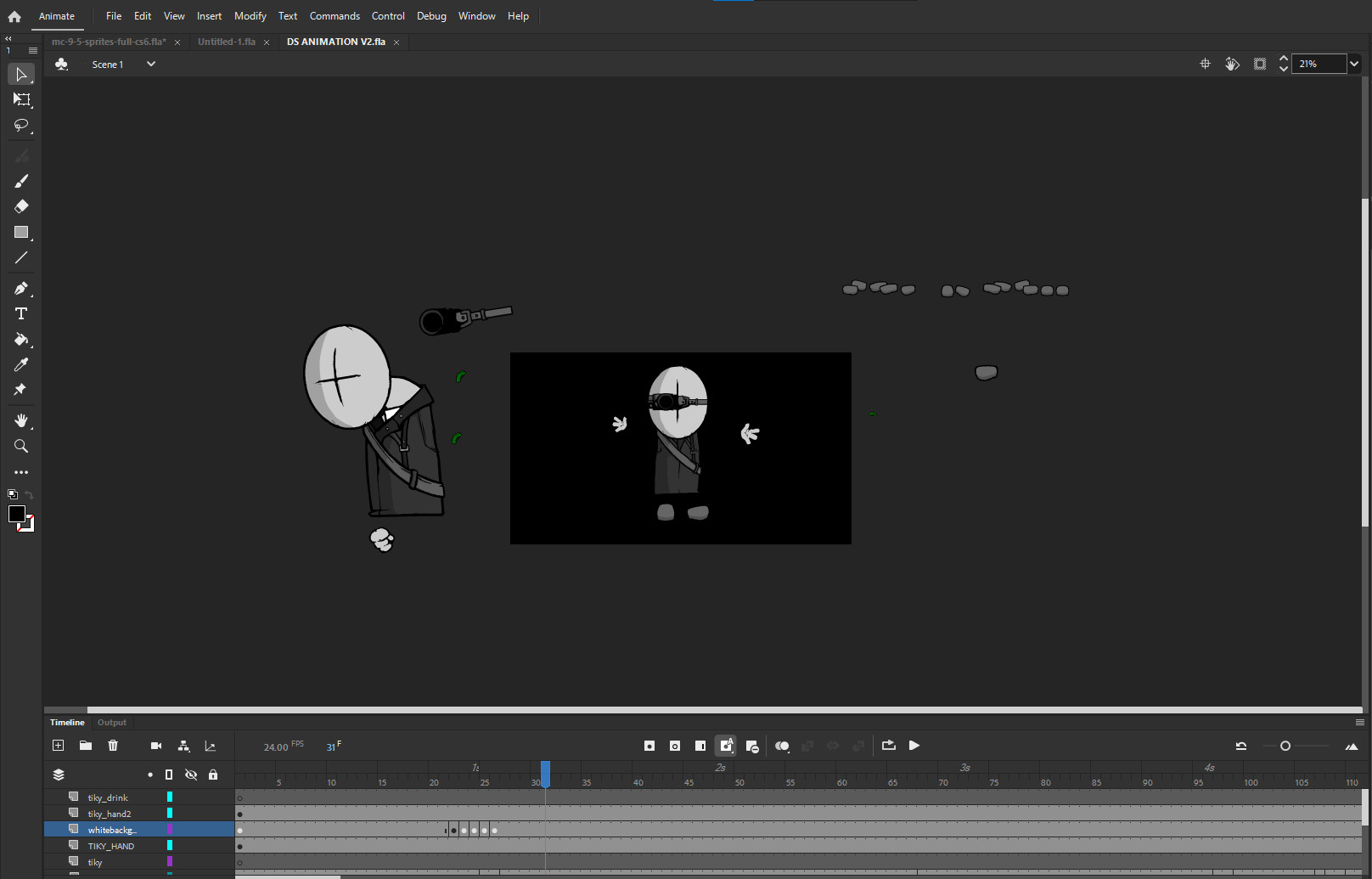Select the Brush tool
The width and height of the screenshot is (1372, 879).
pyautogui.click(x=21, y=181)
